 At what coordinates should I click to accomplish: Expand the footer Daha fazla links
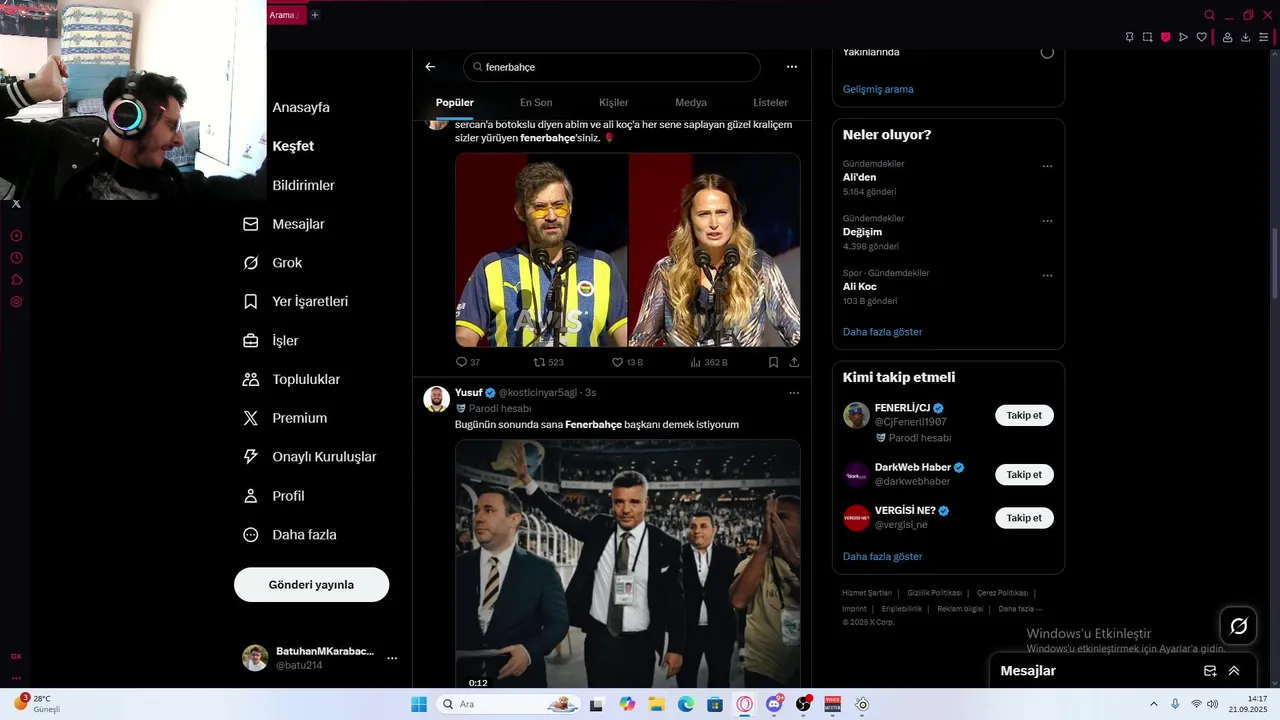pos(1020,608)
